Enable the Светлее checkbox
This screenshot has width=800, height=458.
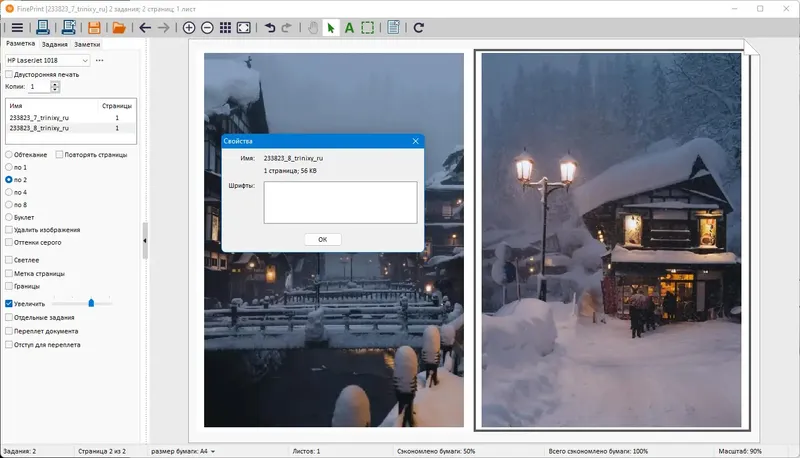[x=9, y=260]
